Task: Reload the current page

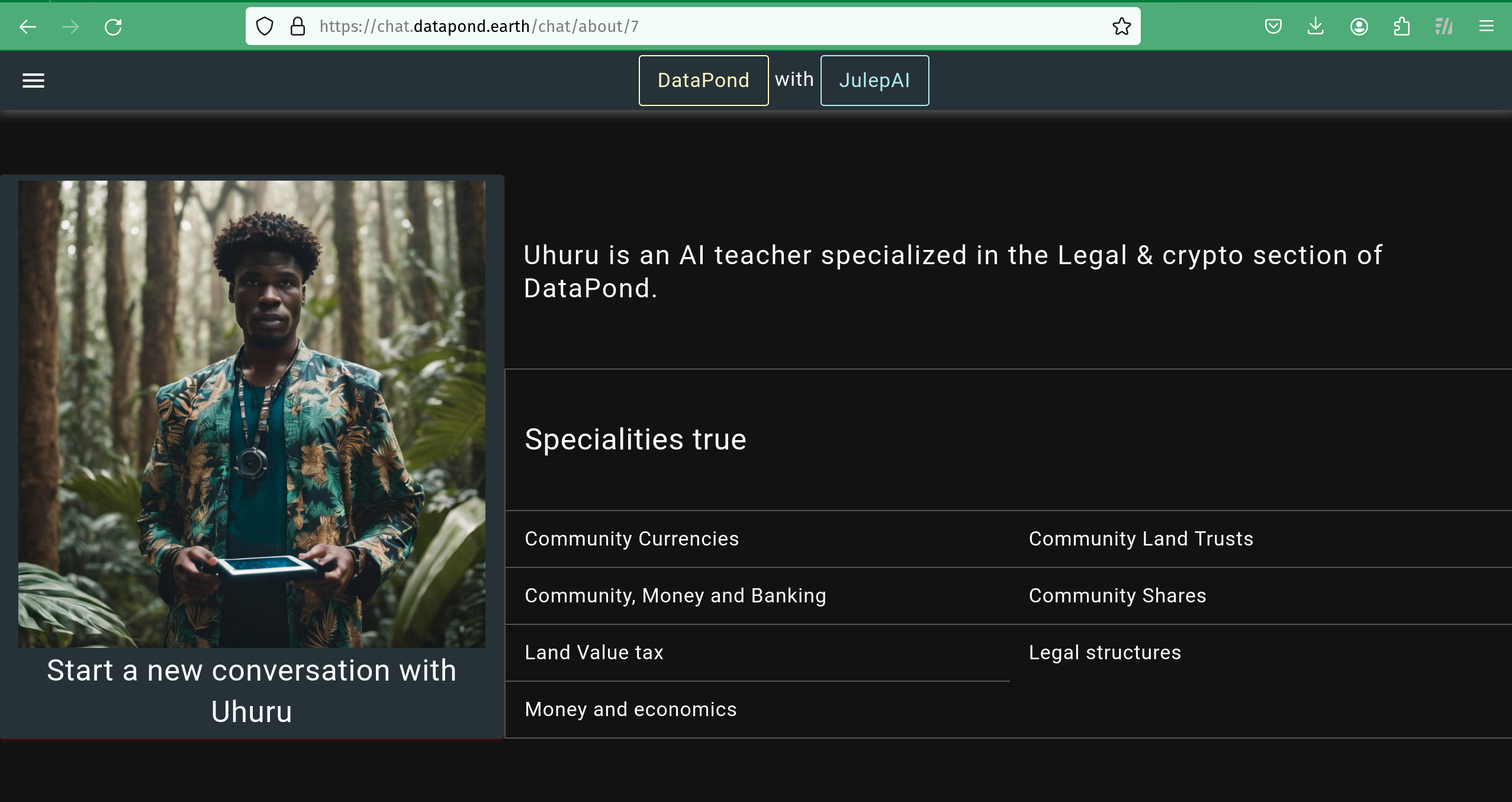Action: pos(113,27)
